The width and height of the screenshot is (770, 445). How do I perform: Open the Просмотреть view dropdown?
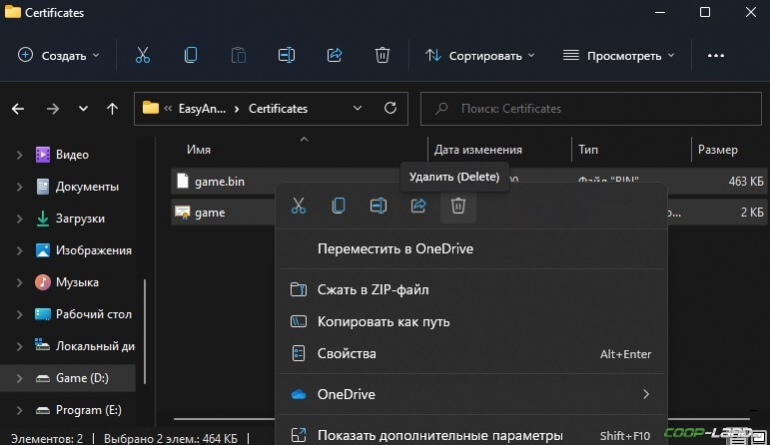point(618,55)
